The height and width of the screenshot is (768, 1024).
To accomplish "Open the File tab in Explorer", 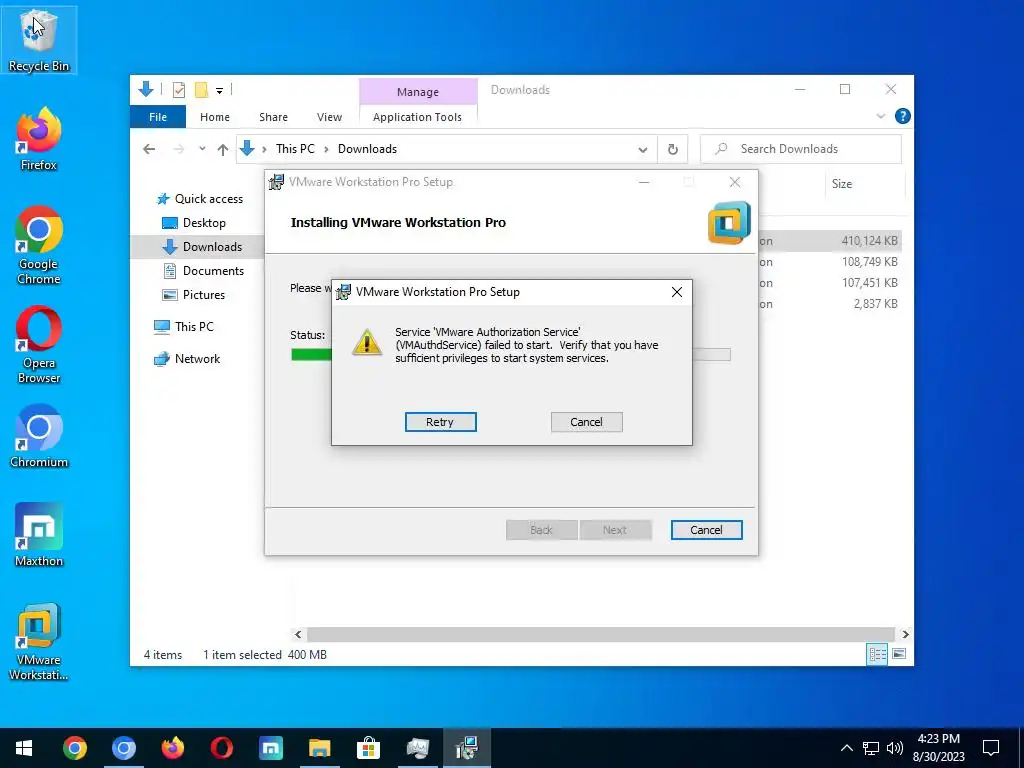I will 158,117.
